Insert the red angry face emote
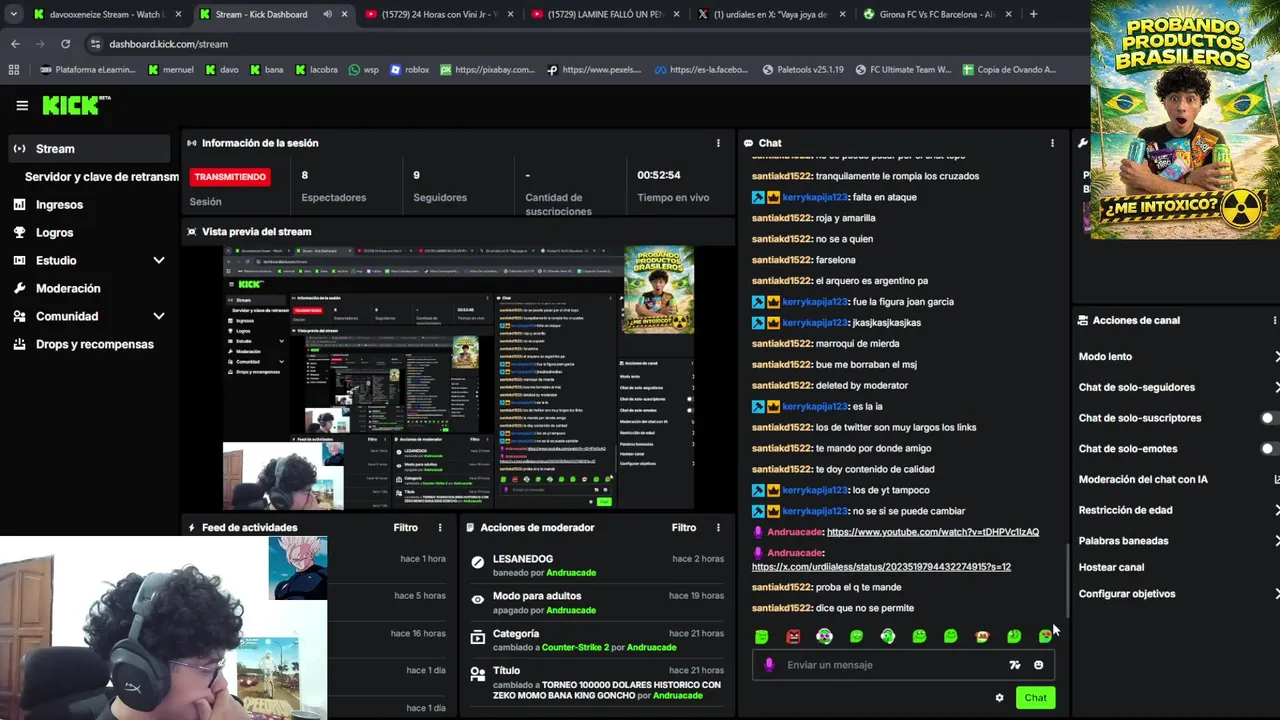 pos(793,636)
